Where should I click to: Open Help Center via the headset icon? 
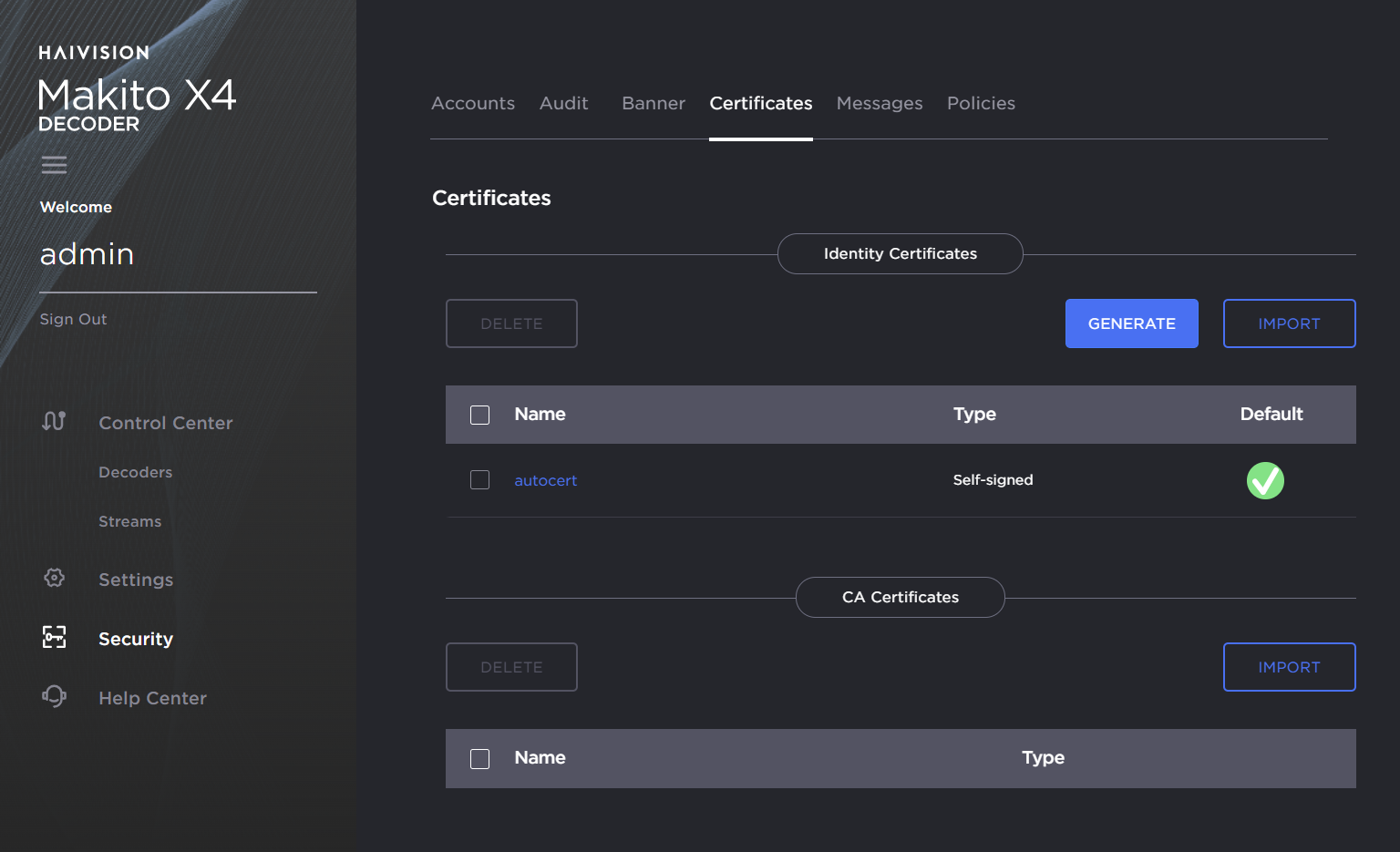[54, 696]
